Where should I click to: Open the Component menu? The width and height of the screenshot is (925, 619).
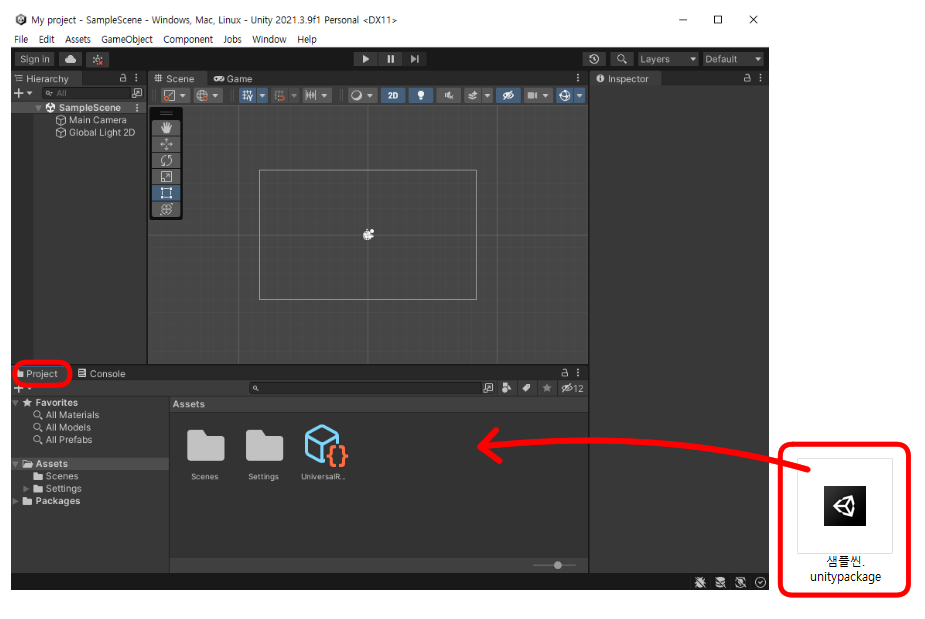188,40
